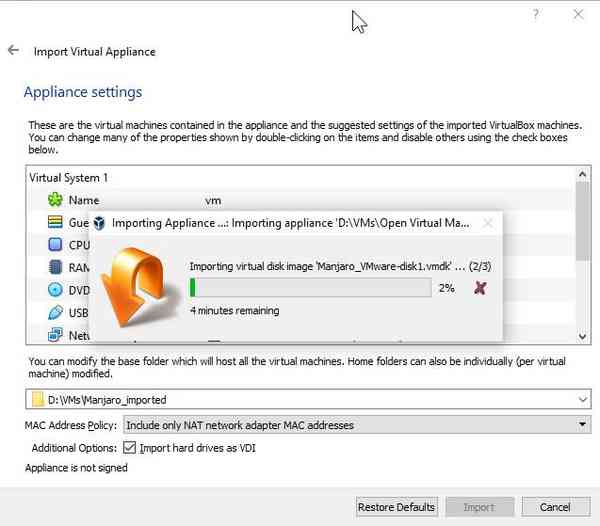Screen dimensions: 600x526
Task: Click the VirtualBox cube icon in progress dialog title
Action: 99,223
